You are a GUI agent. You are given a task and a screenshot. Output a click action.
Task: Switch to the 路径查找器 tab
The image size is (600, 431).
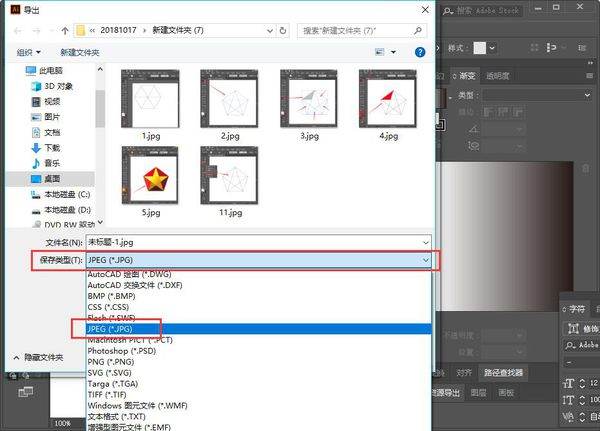[x=503, y=372]
